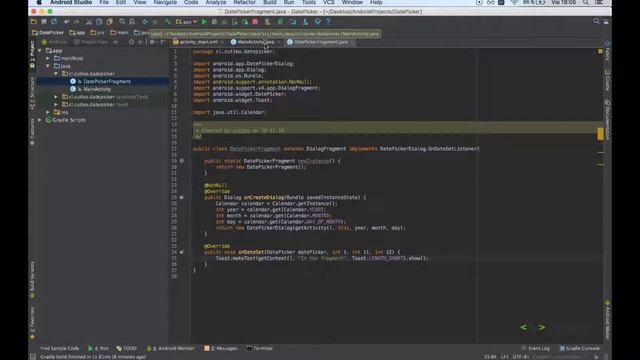Click DatePicker breadcrumb in navigation bar
Image resolution: width=640 pixels, height=360 pixels.
[x=48, y=33]
